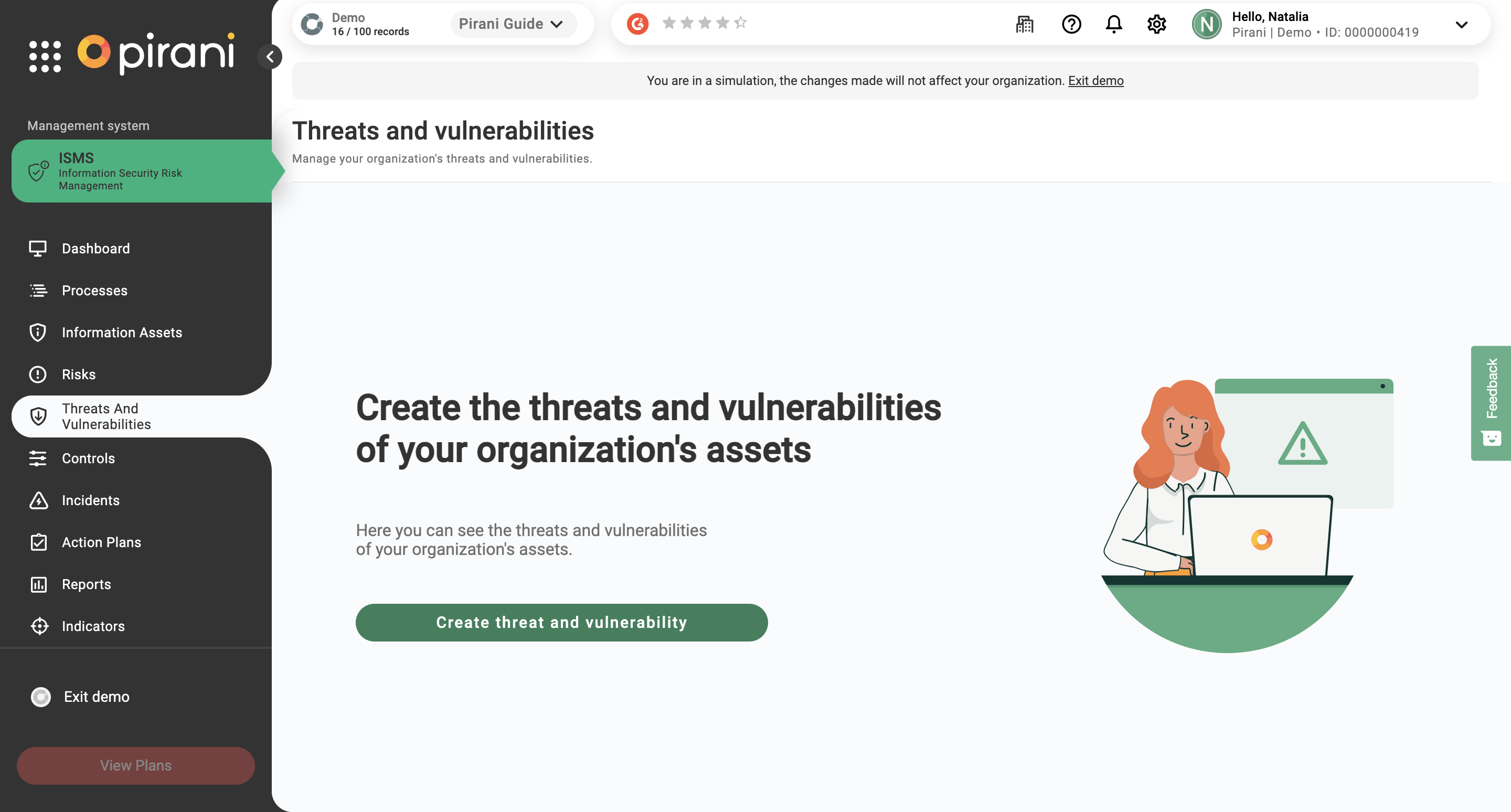Open the help question mark icon
The height and width of the screenshot is (812, 1511).
[1071, 24]
